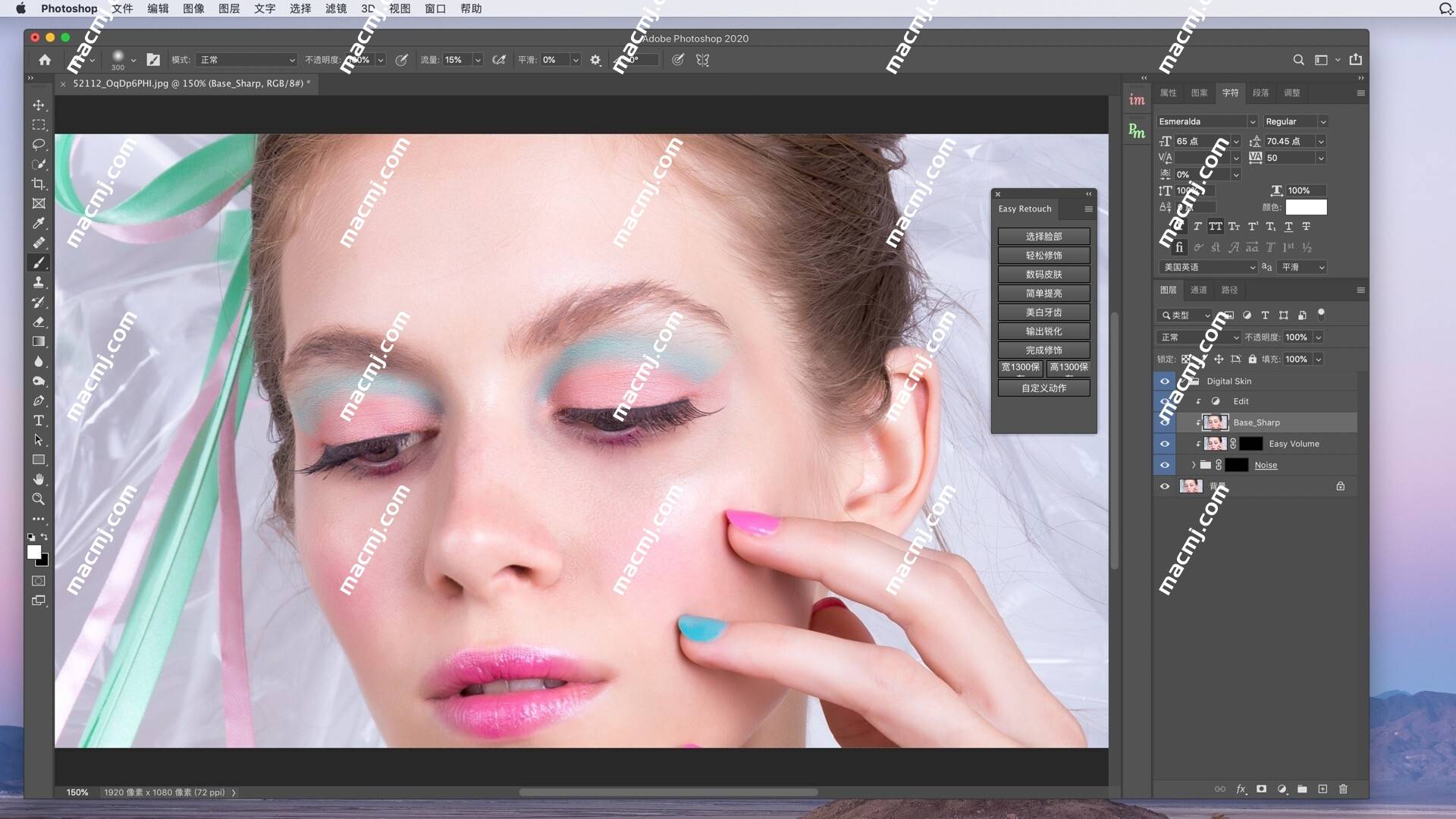
Task: Toggle visibility of Base_Sharp layer
Action: [1164, 422]
